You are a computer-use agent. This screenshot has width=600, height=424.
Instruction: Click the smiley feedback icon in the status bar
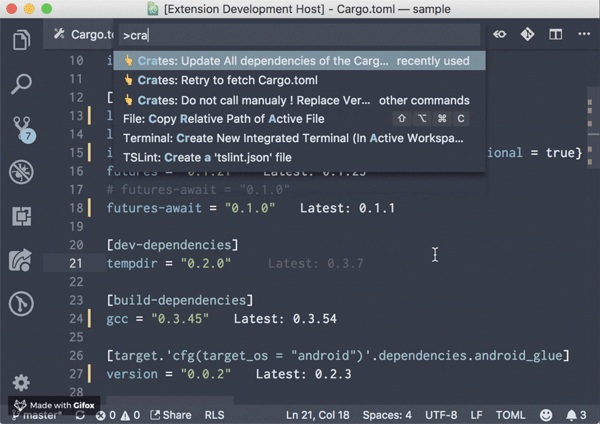click(x=545, y=414)
